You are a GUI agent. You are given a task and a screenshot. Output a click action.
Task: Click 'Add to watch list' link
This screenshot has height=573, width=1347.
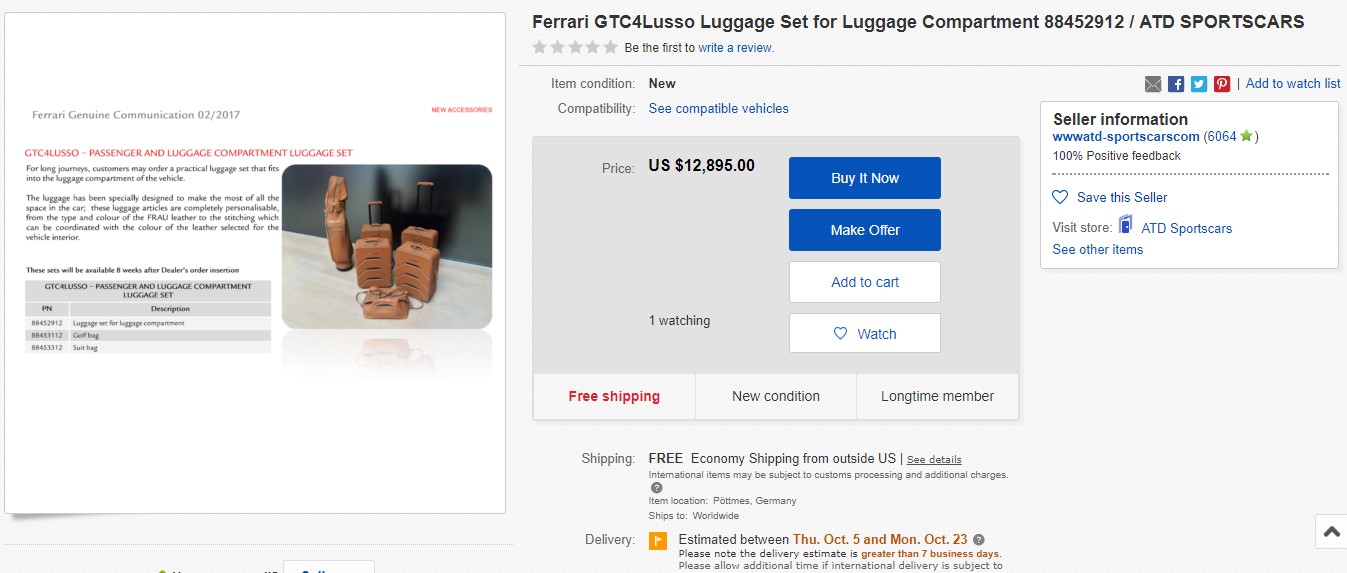tap(1293, 84)
